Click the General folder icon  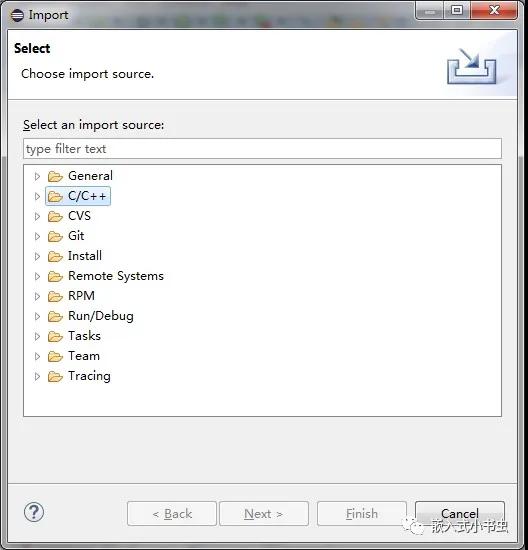pyautogui.click(x=55, y=176)
